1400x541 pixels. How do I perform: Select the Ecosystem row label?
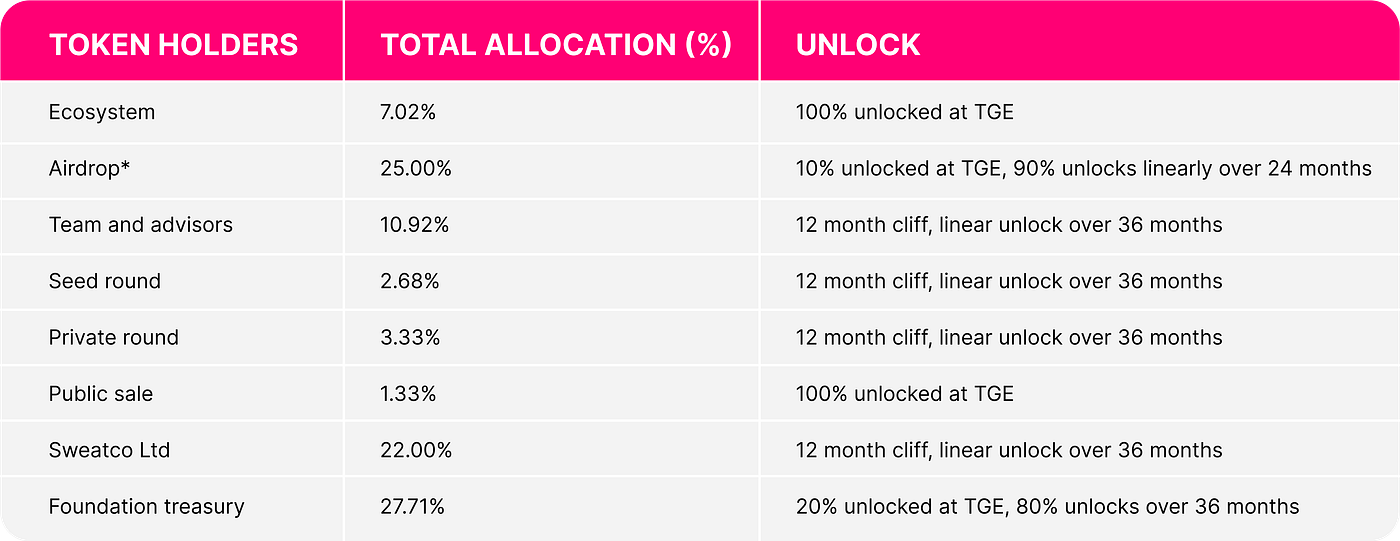102,113
